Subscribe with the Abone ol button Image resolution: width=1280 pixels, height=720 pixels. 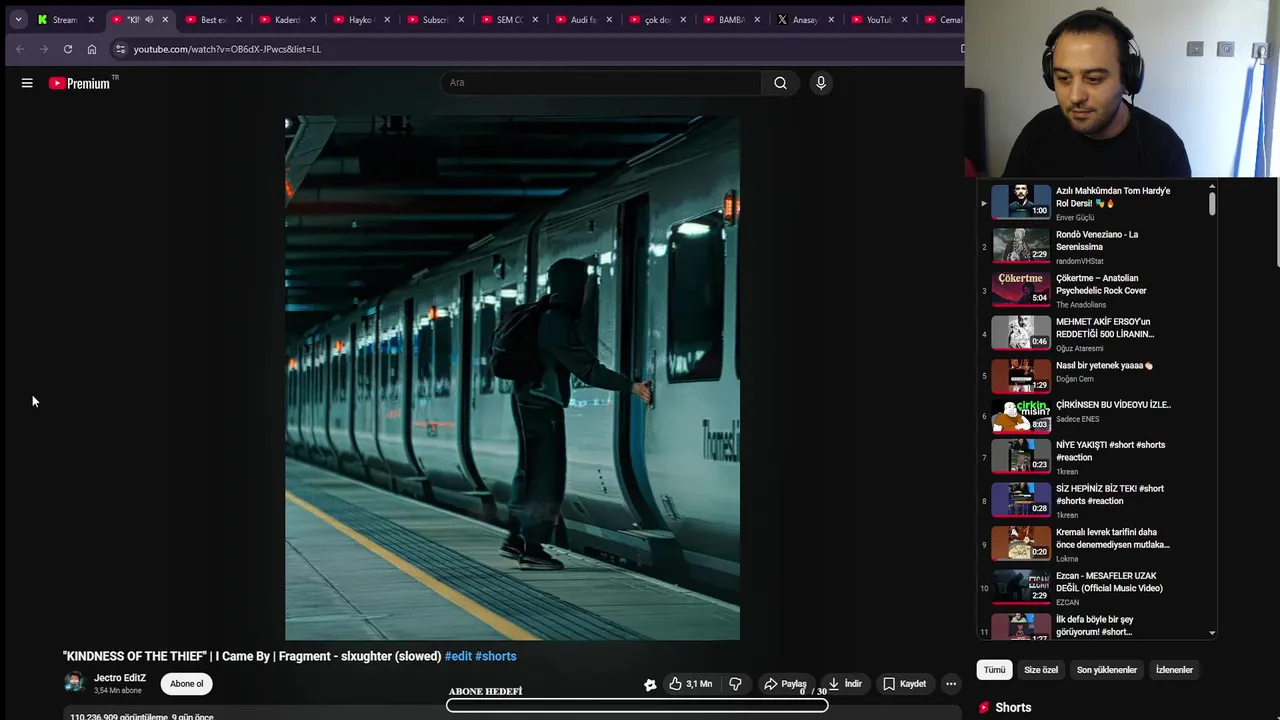coord(187,684)
